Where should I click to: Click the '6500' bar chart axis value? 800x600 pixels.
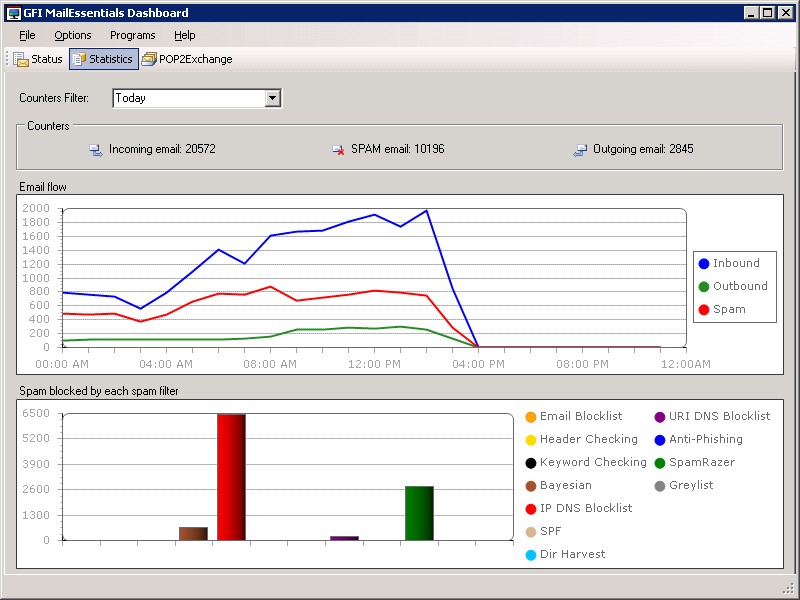point(36,413)
